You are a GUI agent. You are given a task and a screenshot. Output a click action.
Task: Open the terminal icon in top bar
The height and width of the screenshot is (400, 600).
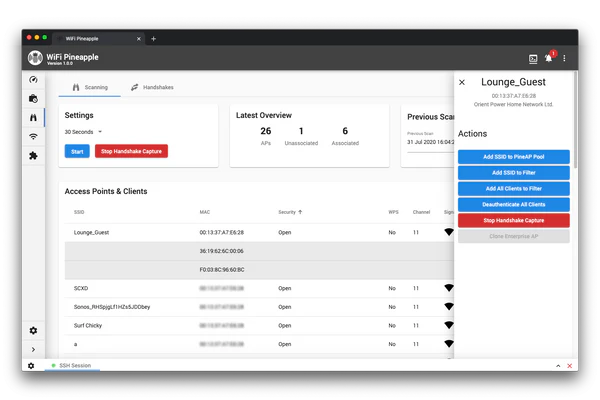pos(533,58)
